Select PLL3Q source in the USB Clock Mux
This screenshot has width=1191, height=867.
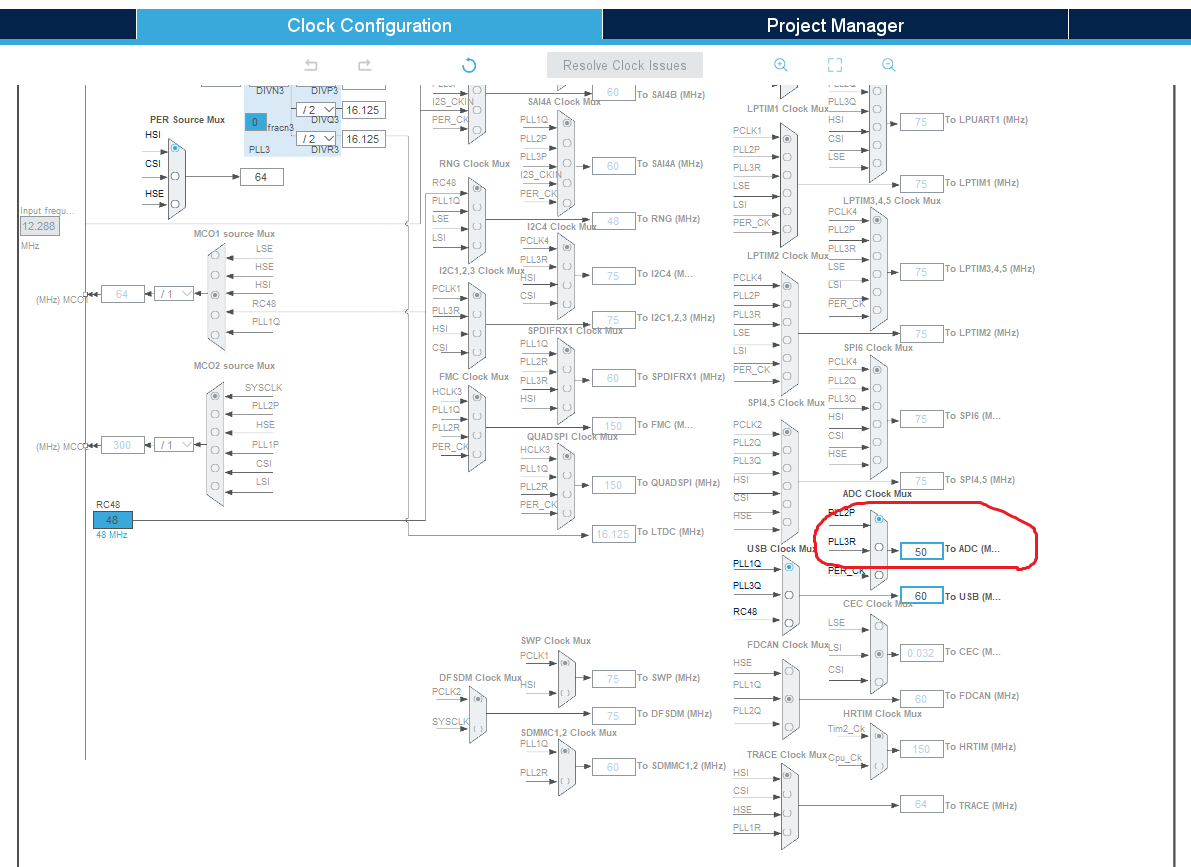[x=789, y=595]
